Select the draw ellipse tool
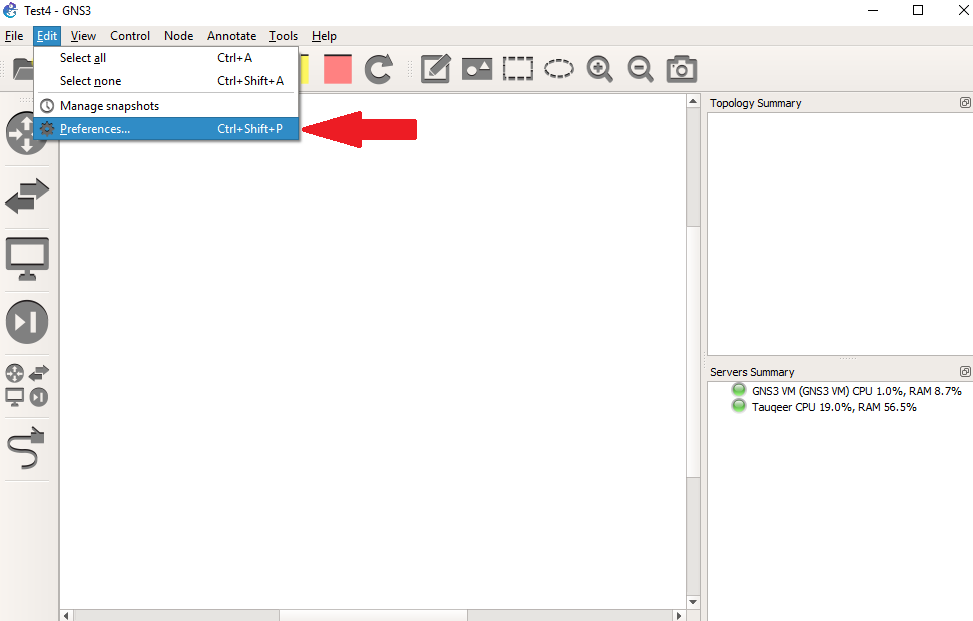This screenshot has height=621, width=973. [558, 68]
